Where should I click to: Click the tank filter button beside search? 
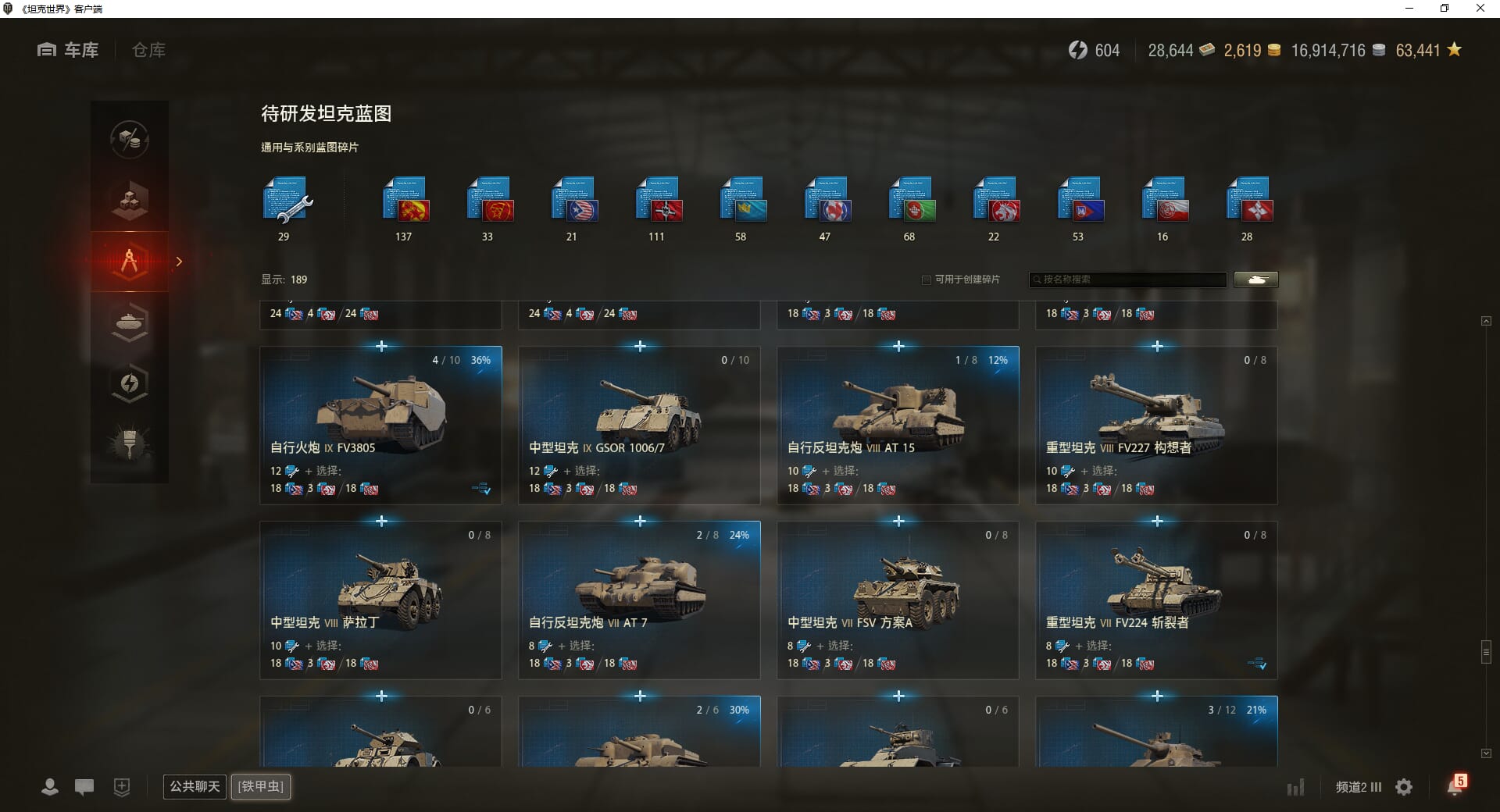pyautogui.click(x=1256, y=280)
